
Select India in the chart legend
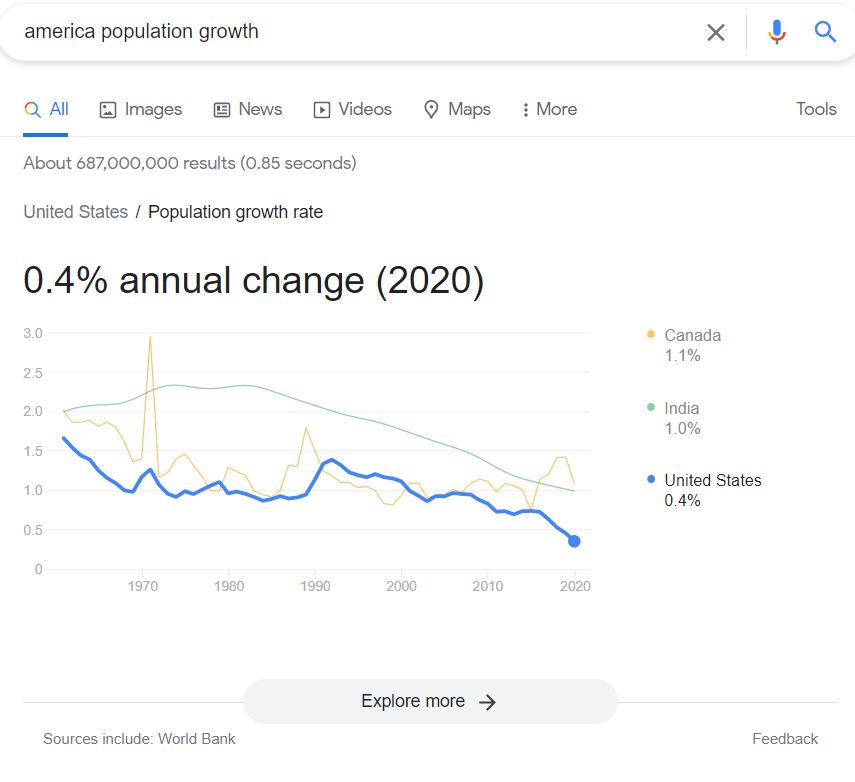point(673,418)
